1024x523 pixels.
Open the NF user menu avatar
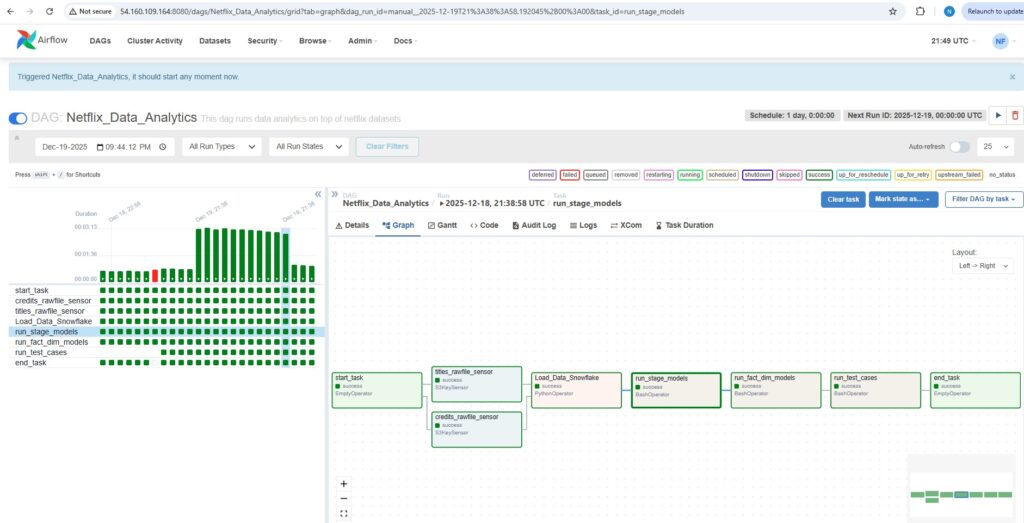point(1000,40)
